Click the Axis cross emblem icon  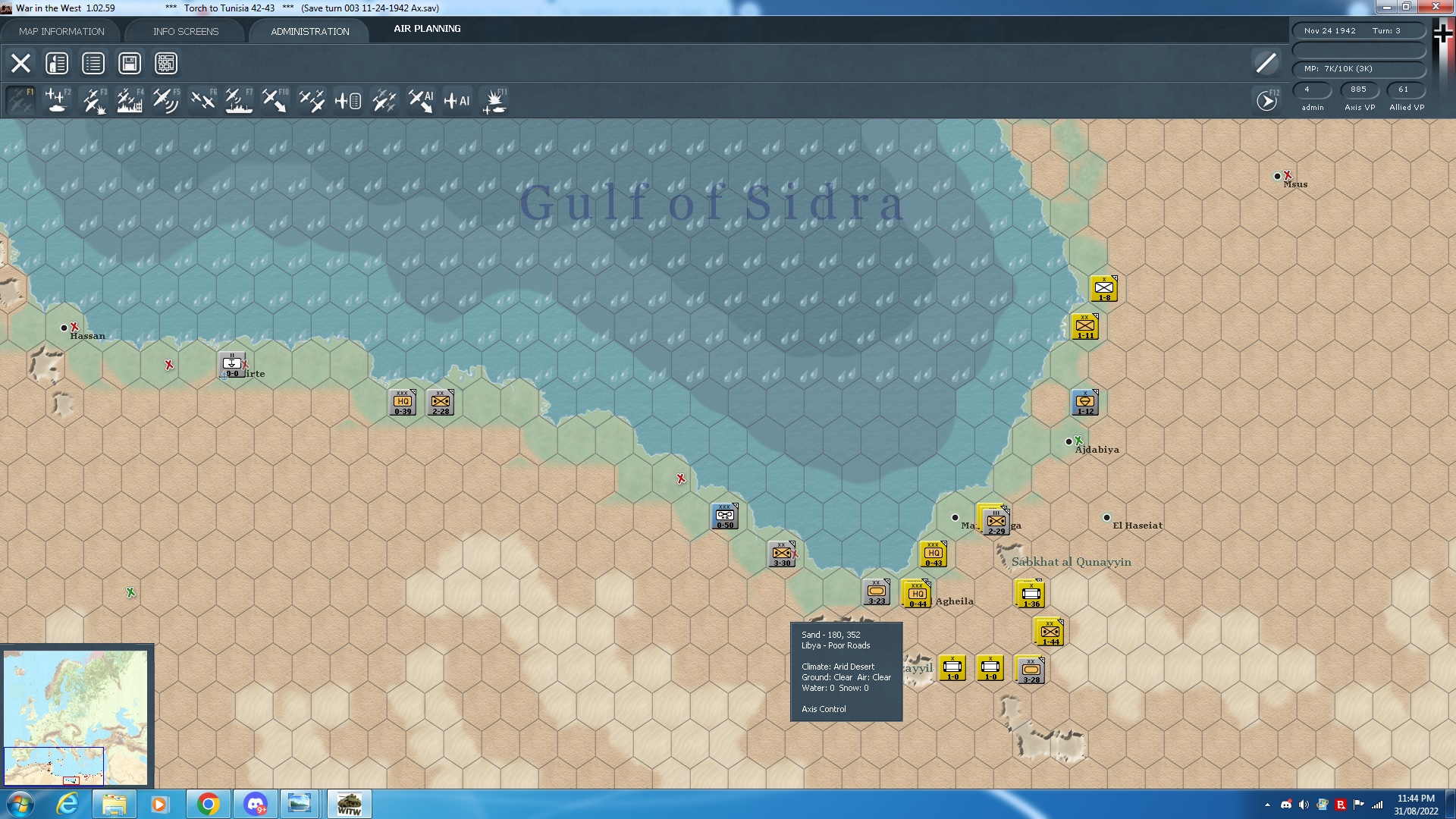tap(1442, 33)
